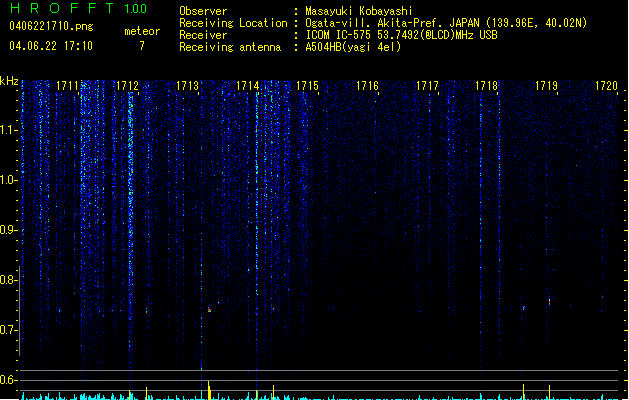Select observer name Masayuki Kobayashi
This screenshot has height=400, width=629.
point(359,11)
